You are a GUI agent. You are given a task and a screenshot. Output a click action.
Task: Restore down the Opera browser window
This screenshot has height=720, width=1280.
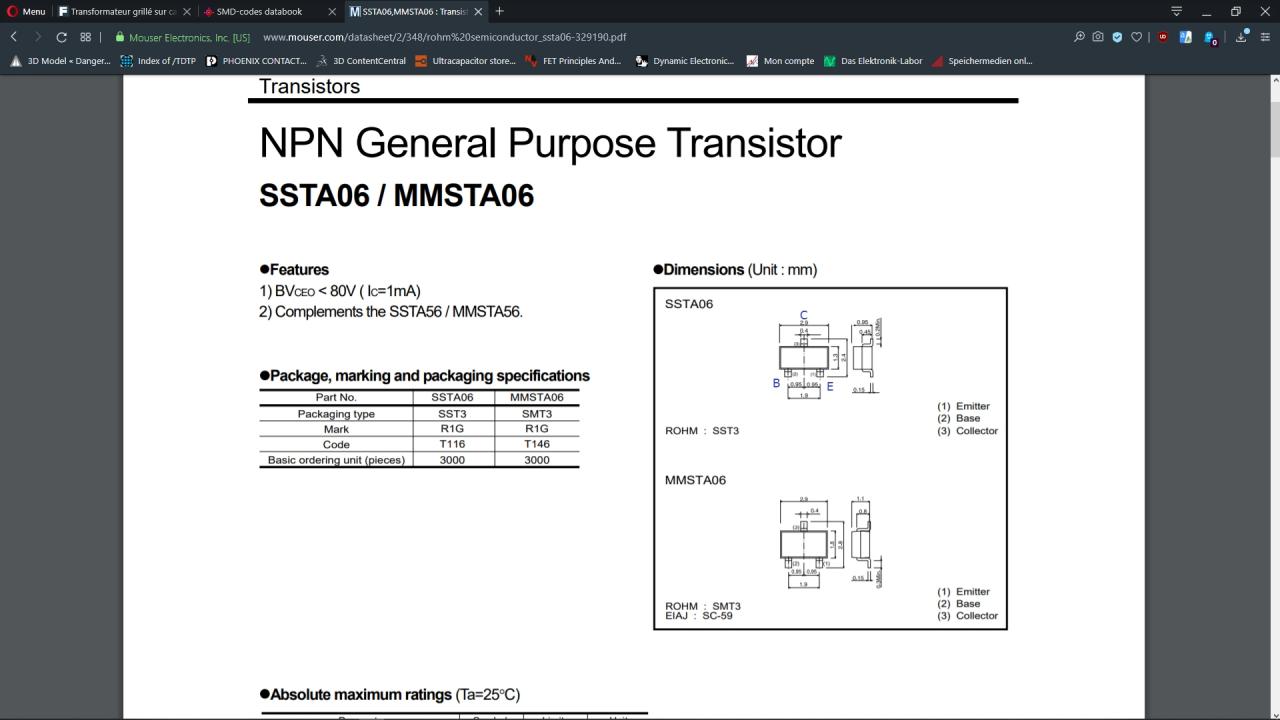[x=1236, y=11]
